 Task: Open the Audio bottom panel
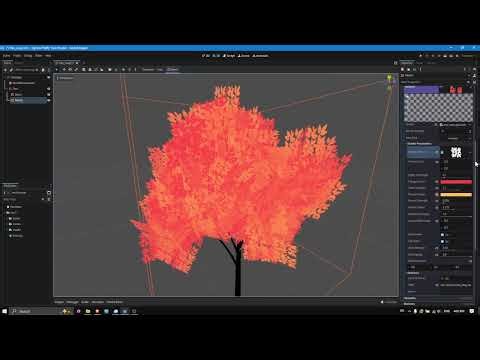click(85, 302)
